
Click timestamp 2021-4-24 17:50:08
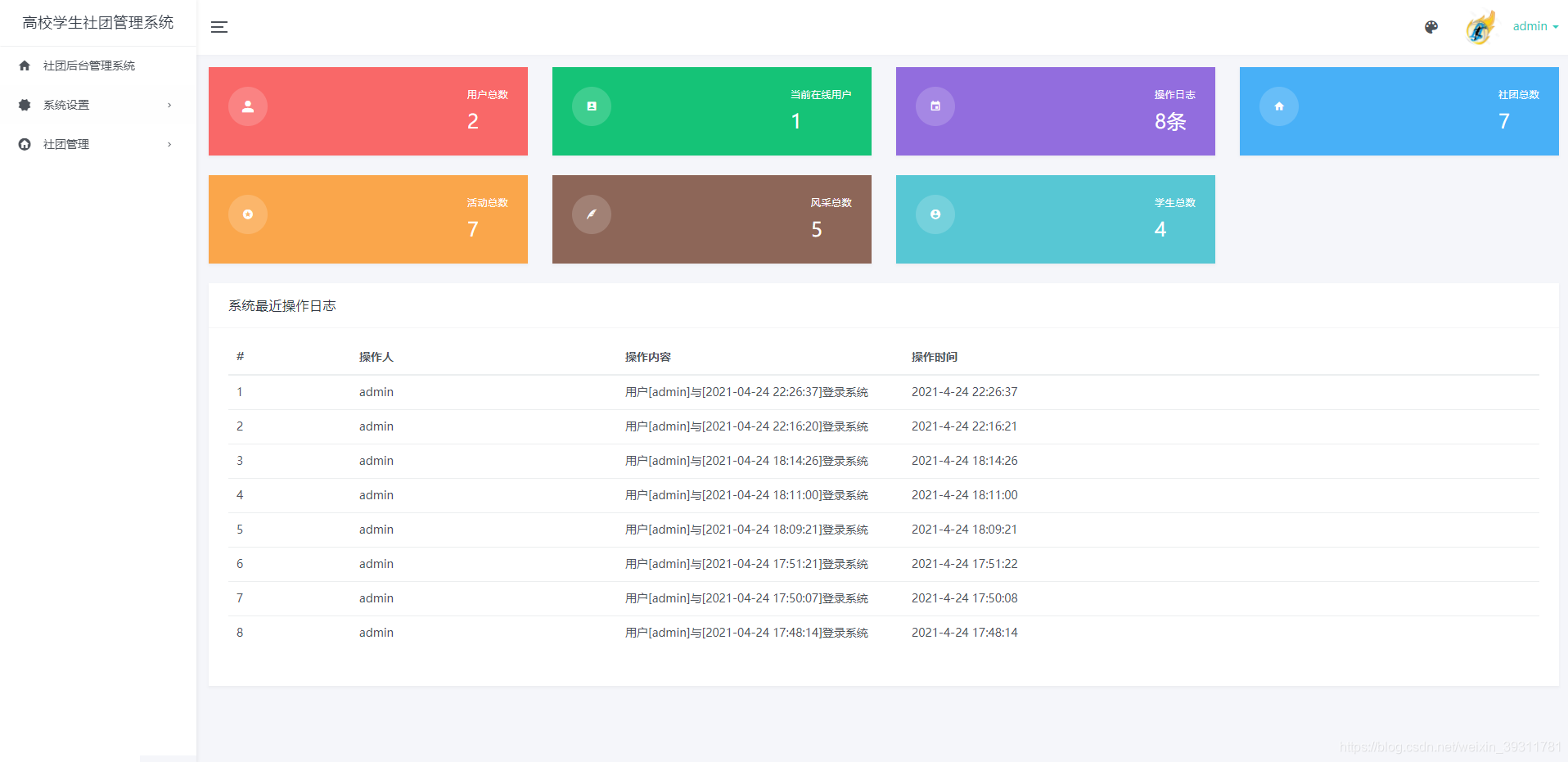[965, 598]
